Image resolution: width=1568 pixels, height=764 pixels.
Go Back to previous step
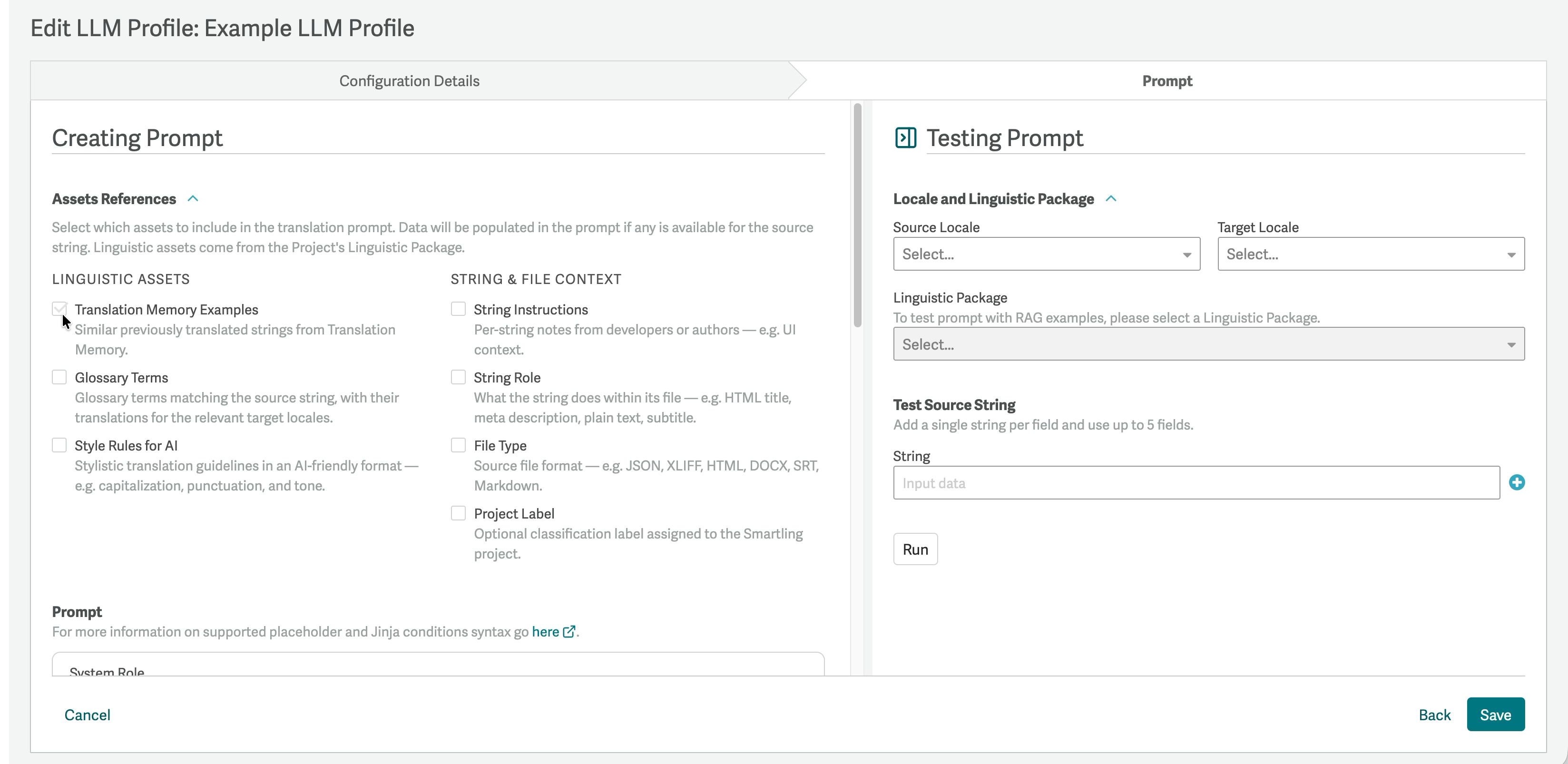pos(1434,715)
